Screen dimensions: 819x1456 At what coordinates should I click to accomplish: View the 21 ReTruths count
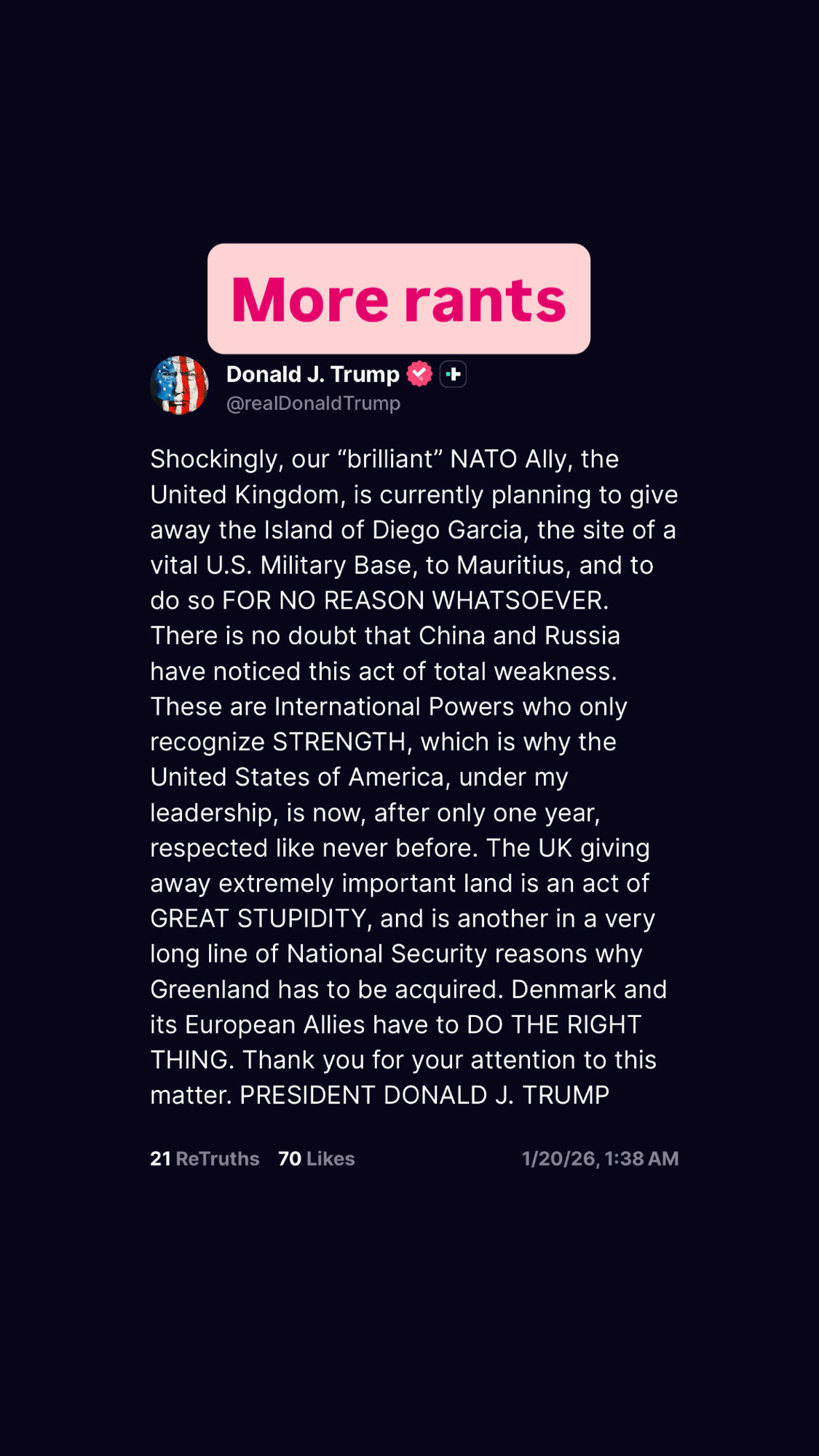pyautogui.click(x=205, y=1158)
